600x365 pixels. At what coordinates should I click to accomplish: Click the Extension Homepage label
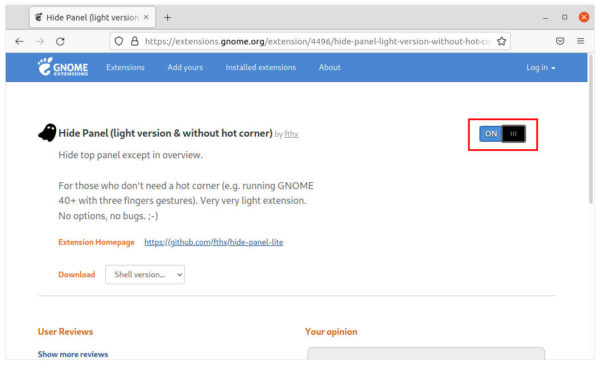pos(96,242)
